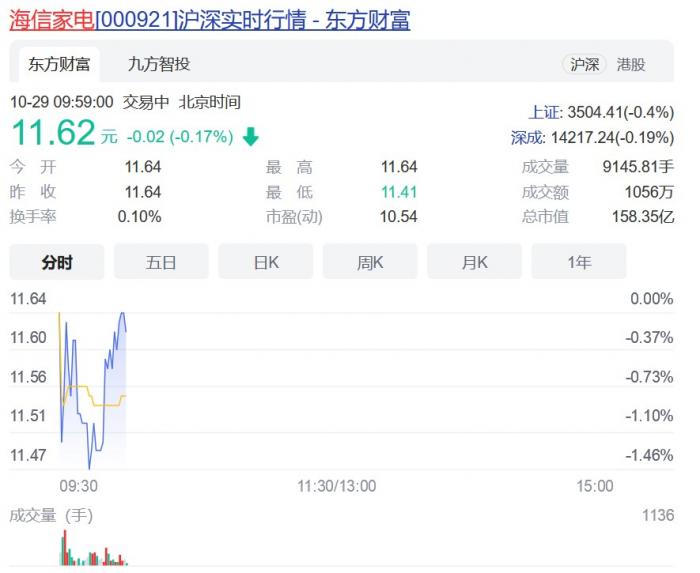Open the 日K chart tab
700x573 pixels.
pyautogui.click(x=266, y=262)
